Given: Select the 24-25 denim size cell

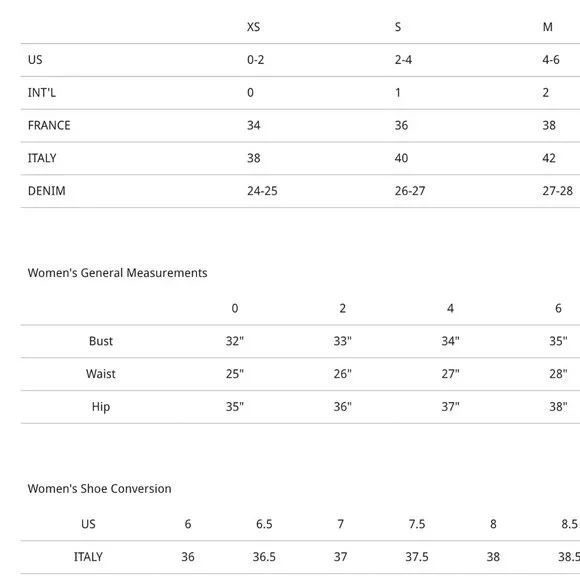Looking at the screenshot, I should pos(262,191).
